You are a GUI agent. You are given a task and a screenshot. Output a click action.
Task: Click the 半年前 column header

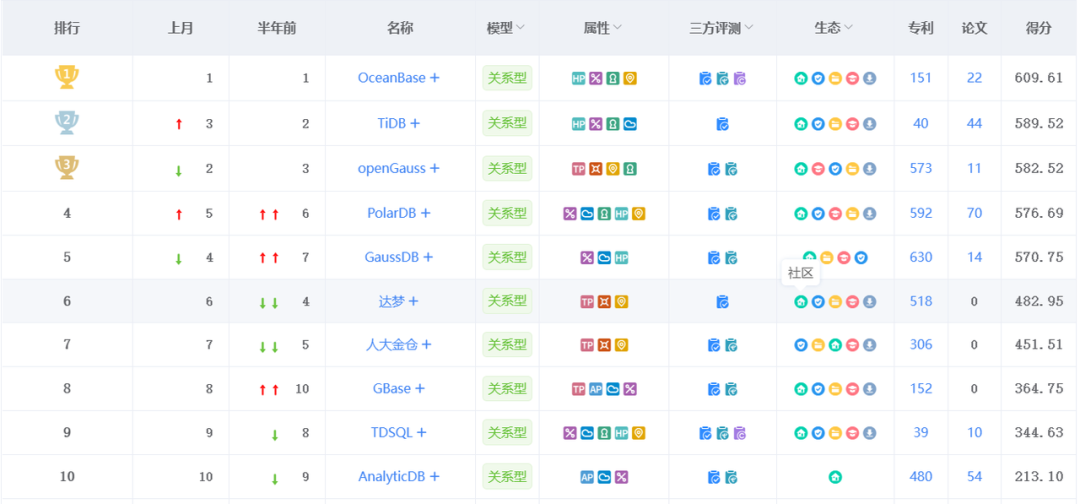coord(277,28)
